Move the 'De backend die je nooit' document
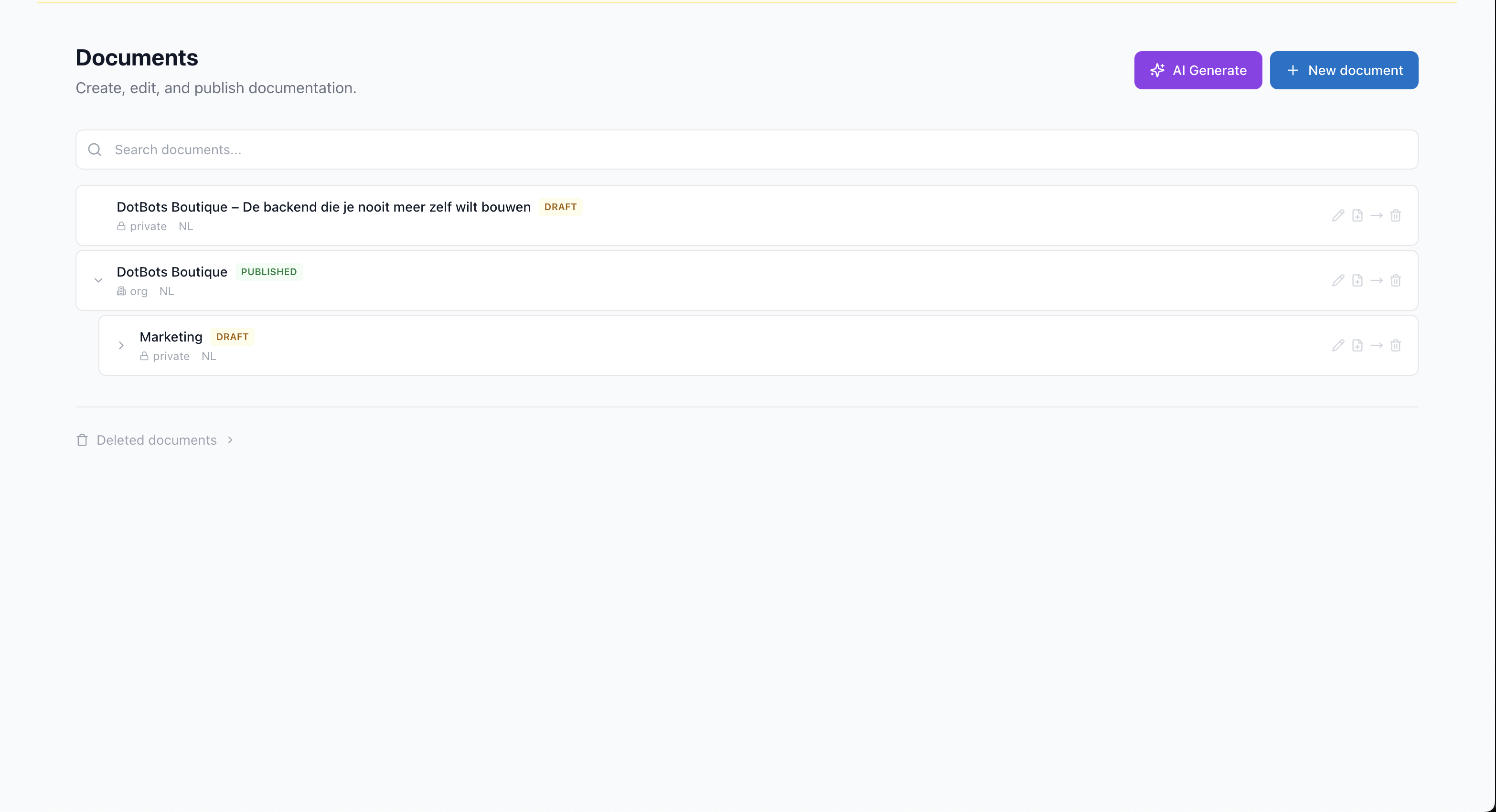The image size is (1496, 812). pyautogui.click(x=1377, y=215)
